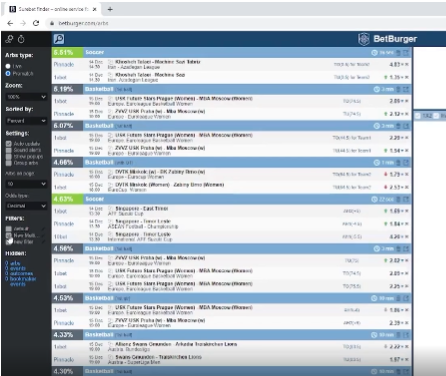This screenshot has height=376, width=446.
Task: Expand the dropdown arrow next to odds 2.22
Action: click(403, 347)
